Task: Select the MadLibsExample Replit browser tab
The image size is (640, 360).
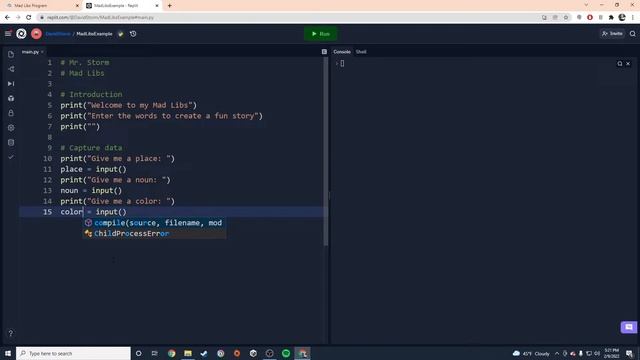Action: pos(122,6)
